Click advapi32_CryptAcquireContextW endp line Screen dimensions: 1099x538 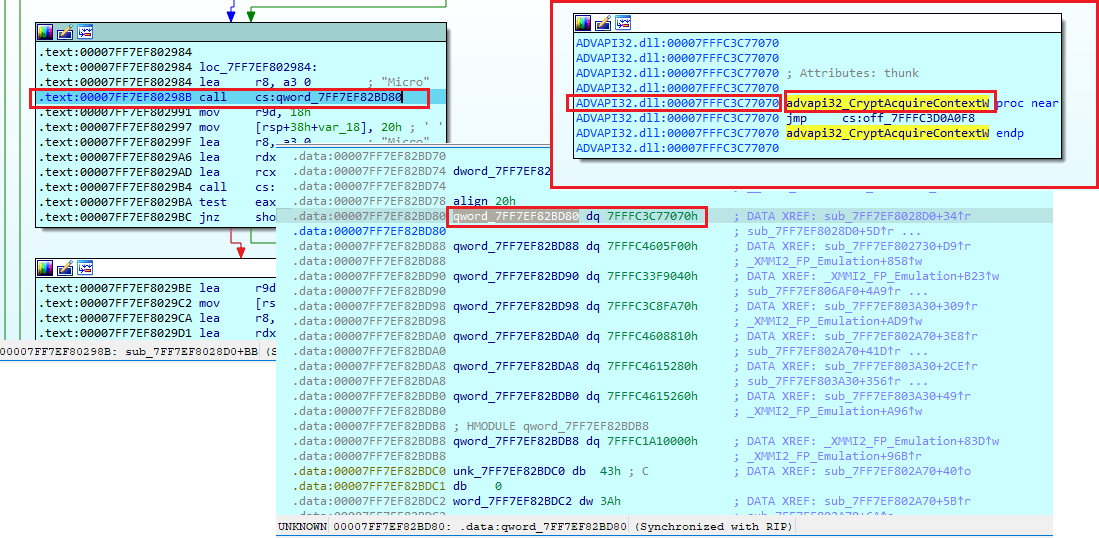(904, 132)
